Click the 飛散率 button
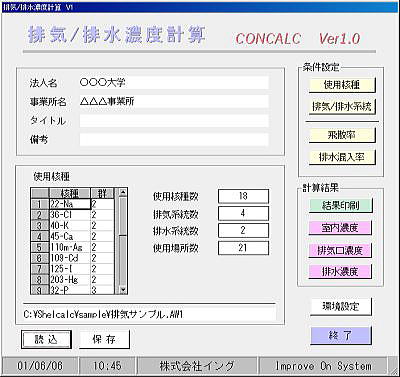This screenshot has height=377, width=400. [342, 135]
